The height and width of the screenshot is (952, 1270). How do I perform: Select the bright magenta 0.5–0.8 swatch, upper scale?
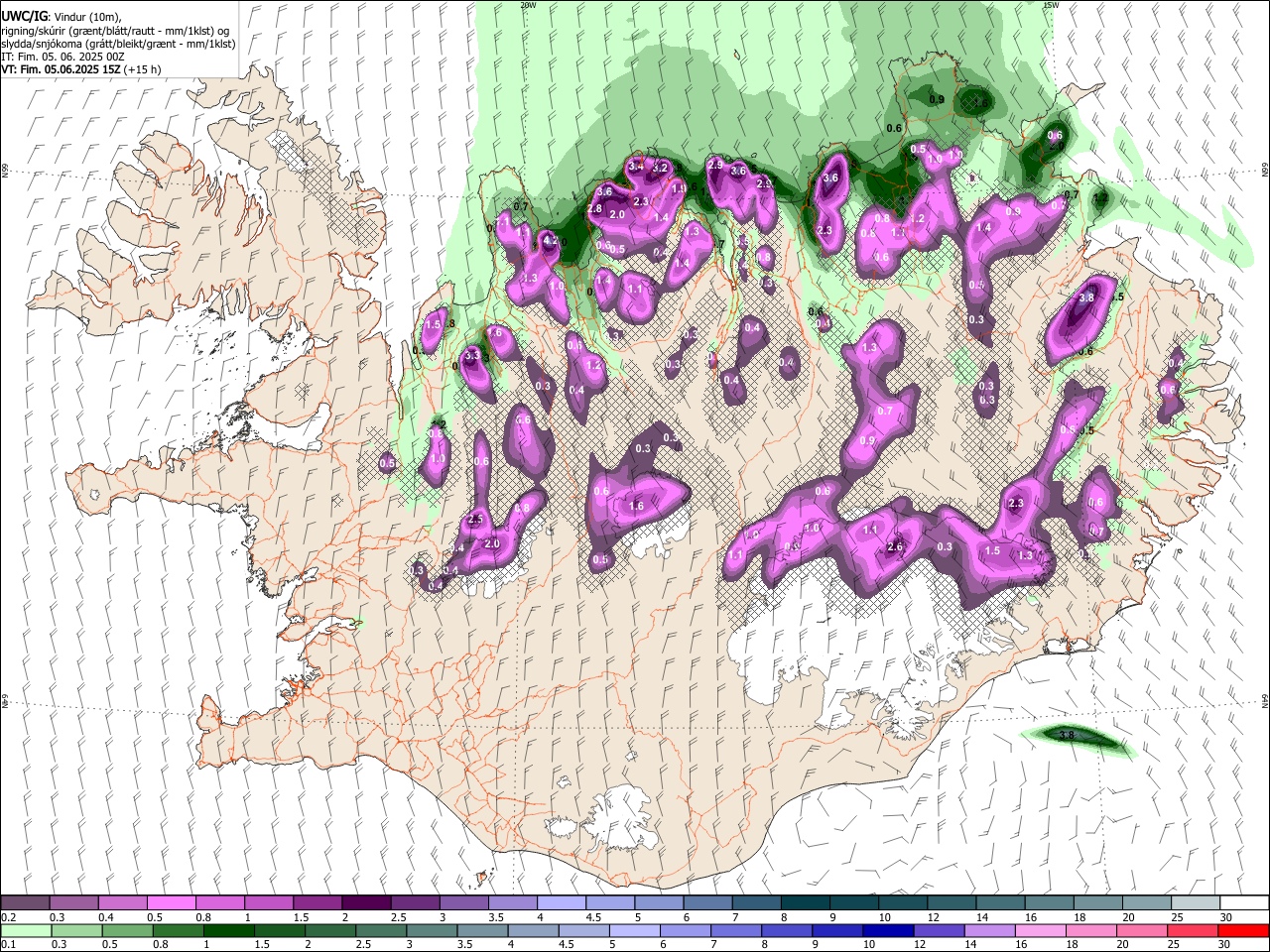pos(172,903)
